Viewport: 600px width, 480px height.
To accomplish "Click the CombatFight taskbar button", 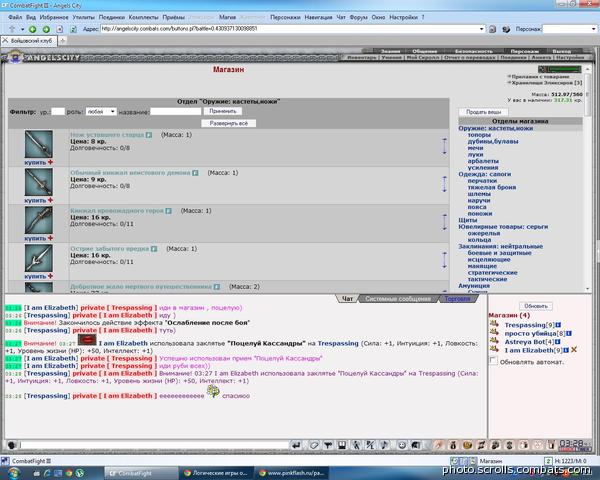I will click(x=141, y=473).
